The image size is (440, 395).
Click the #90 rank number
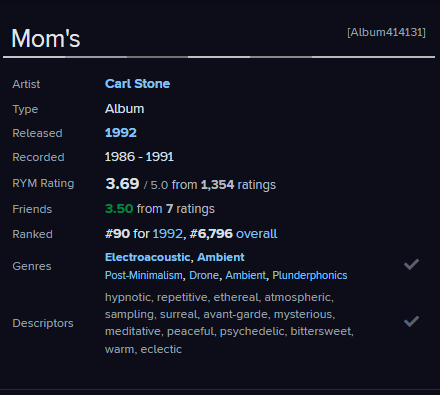(x=117, y=234)
